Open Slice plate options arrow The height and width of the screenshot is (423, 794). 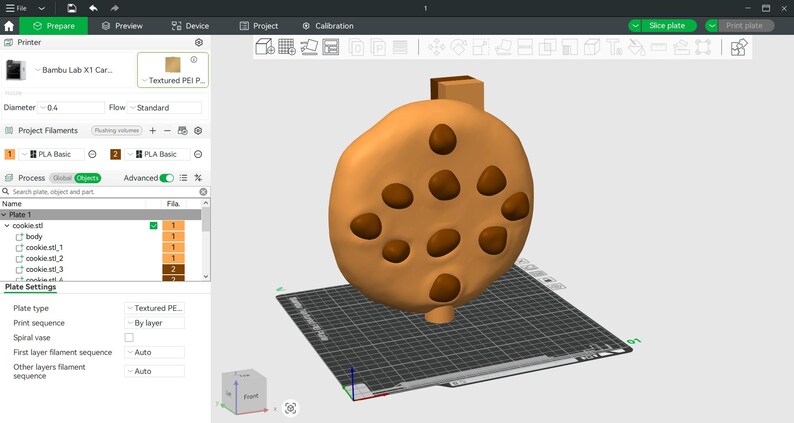point(635,26)
